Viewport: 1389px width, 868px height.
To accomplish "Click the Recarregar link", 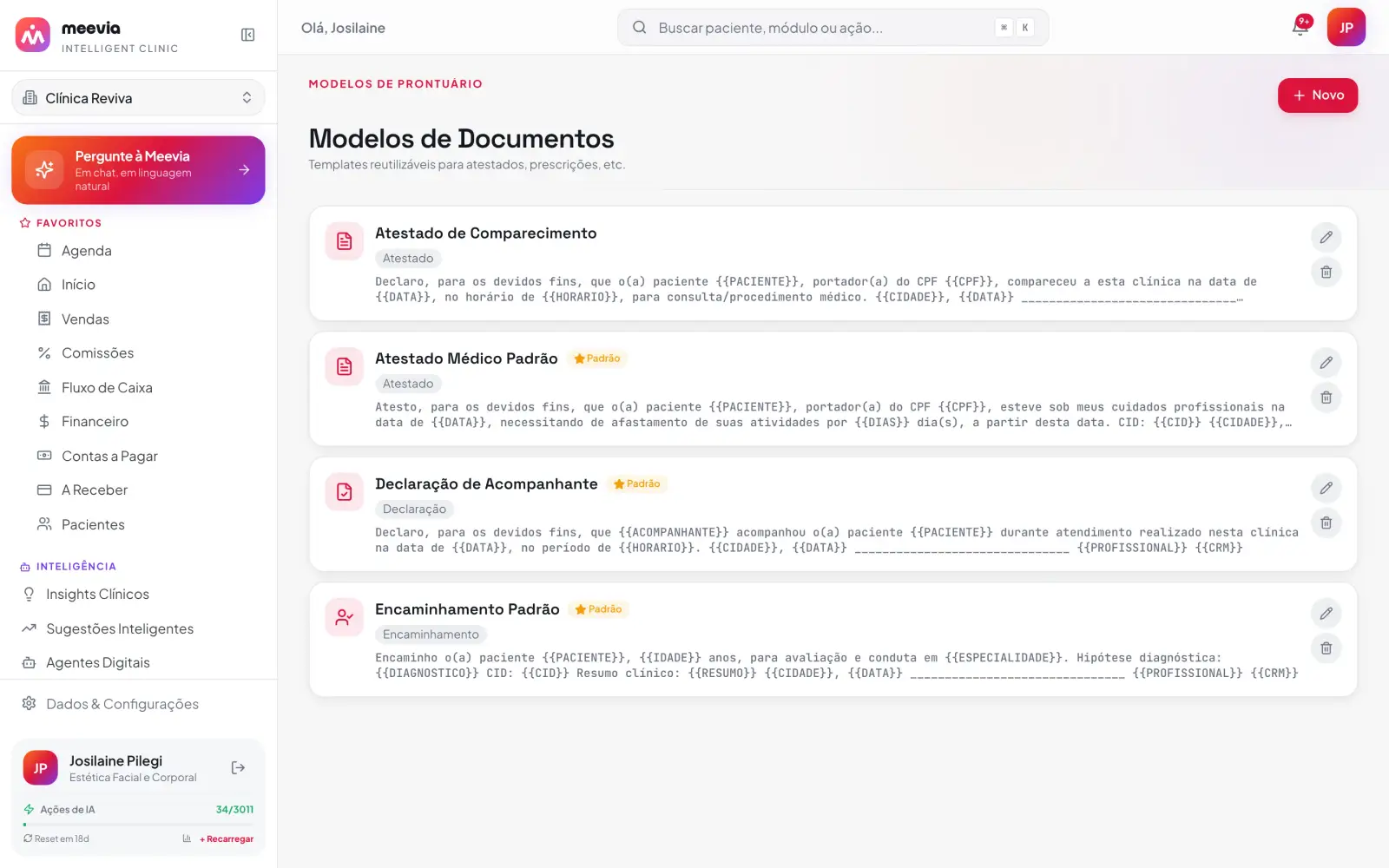I will tap(227, 839).
